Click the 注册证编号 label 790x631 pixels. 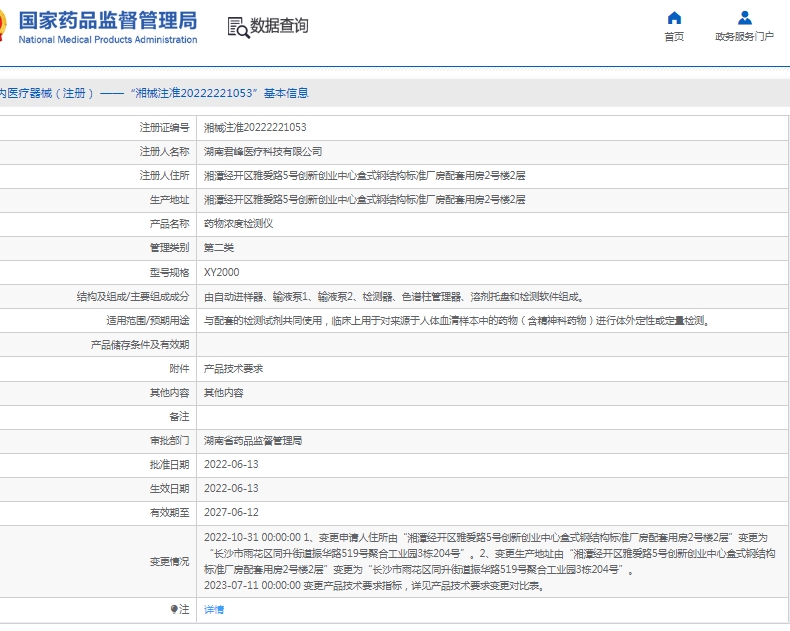[x=164, y=128]
